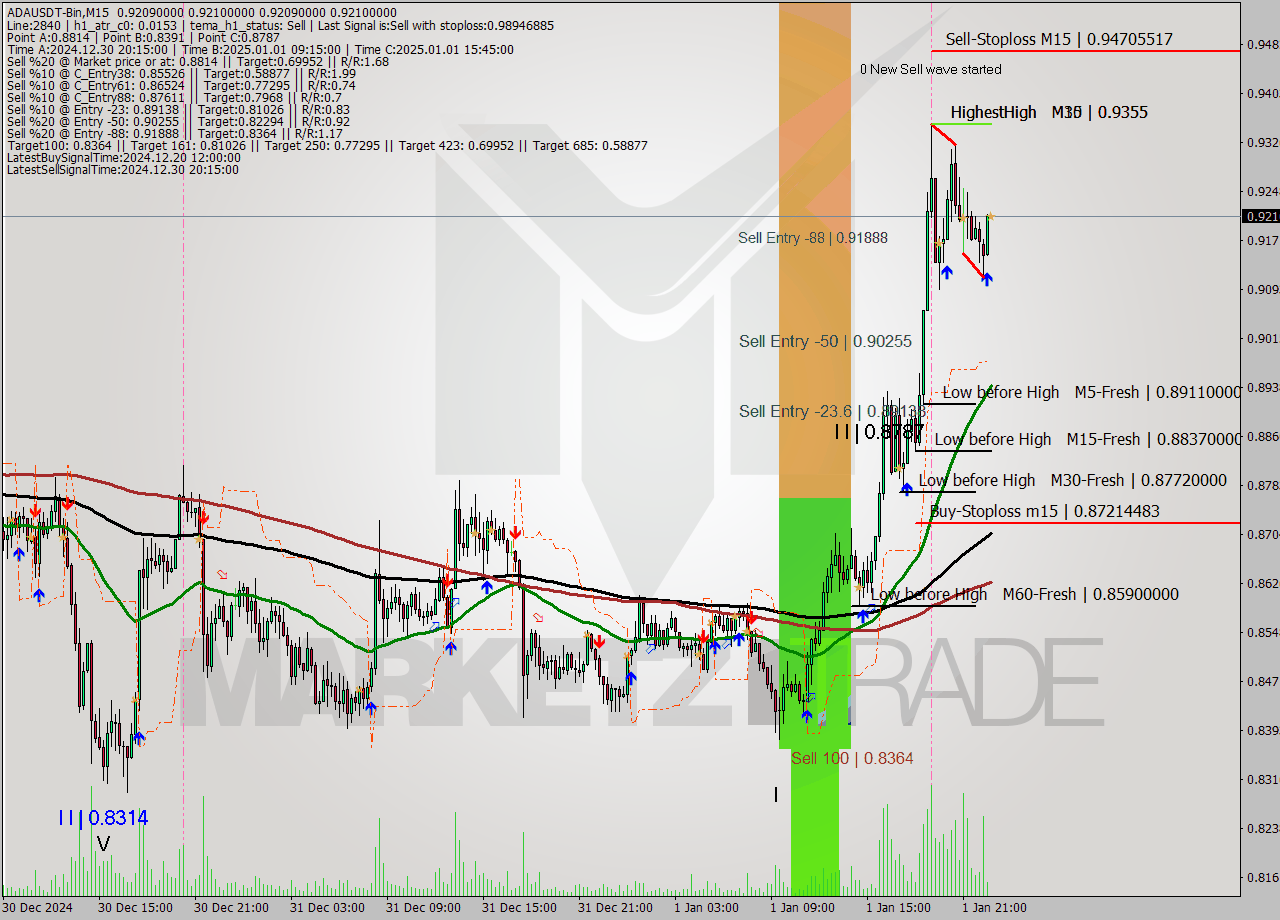Click the 'Sell %20 @ Market price' line

pos(197,62)
